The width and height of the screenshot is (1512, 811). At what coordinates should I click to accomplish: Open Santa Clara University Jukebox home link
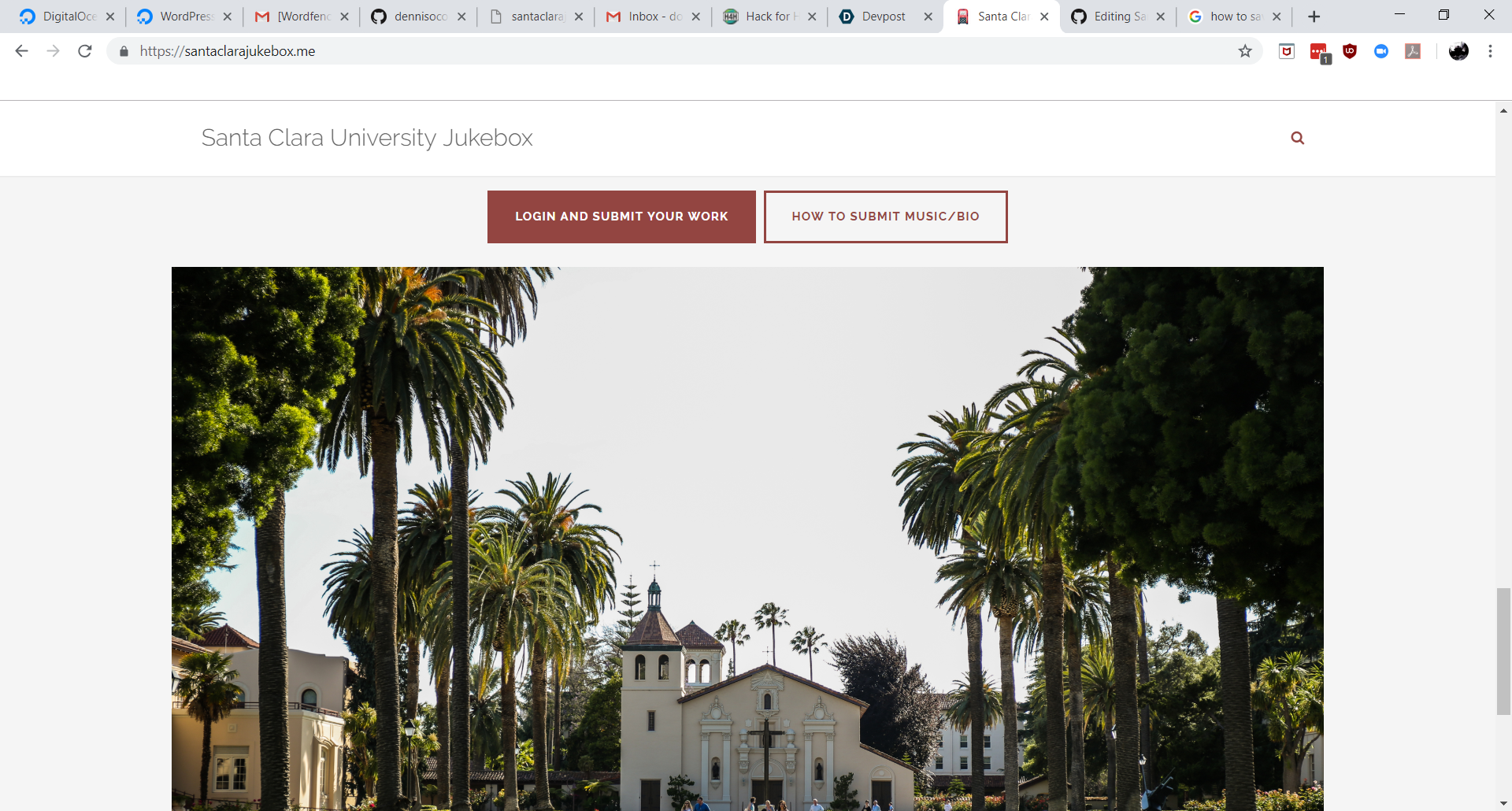coord(367,138)
